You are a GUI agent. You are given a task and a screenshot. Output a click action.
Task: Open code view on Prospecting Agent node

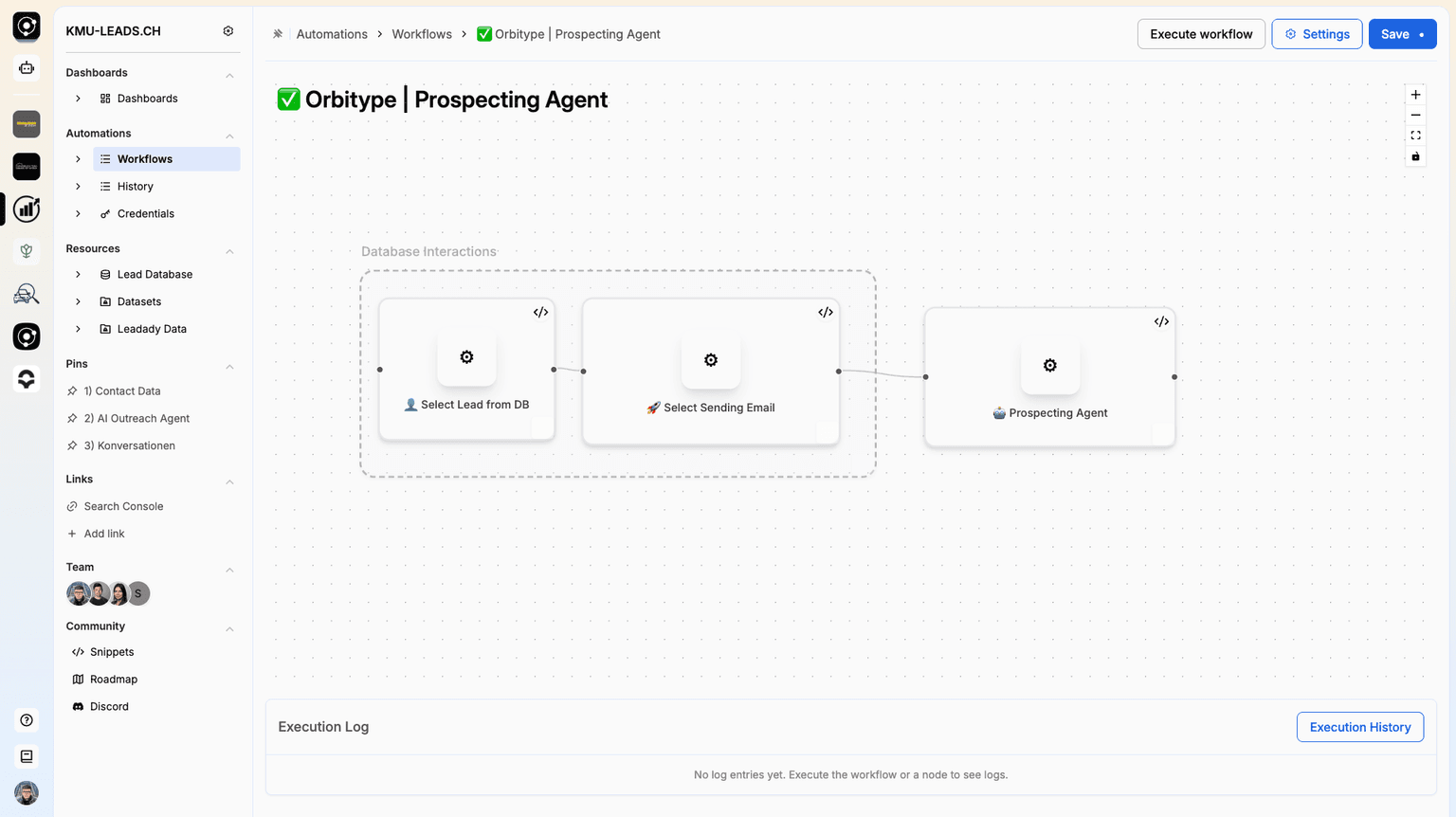1161,322
